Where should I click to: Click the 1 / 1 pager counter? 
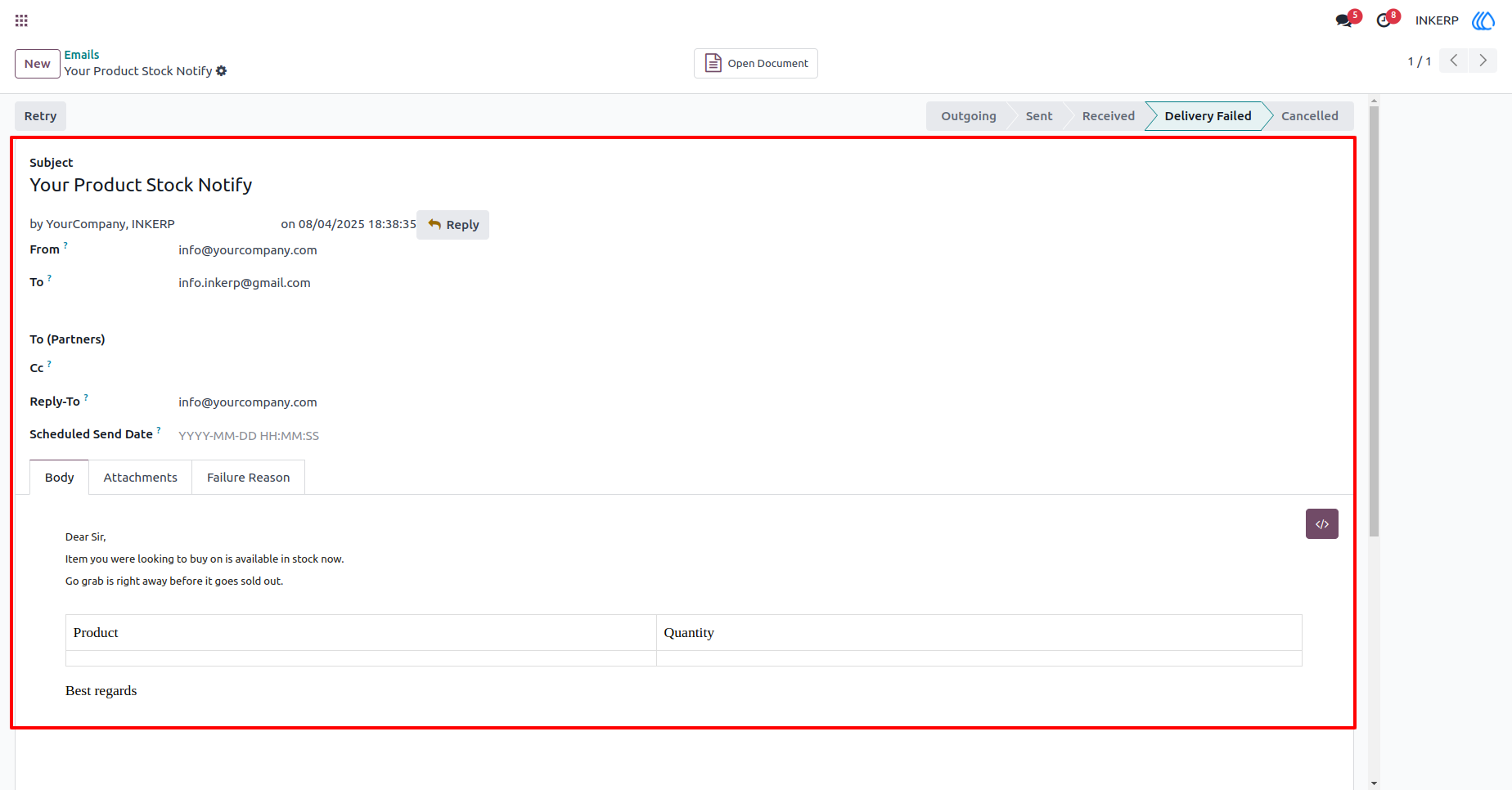coord(1420,61)
